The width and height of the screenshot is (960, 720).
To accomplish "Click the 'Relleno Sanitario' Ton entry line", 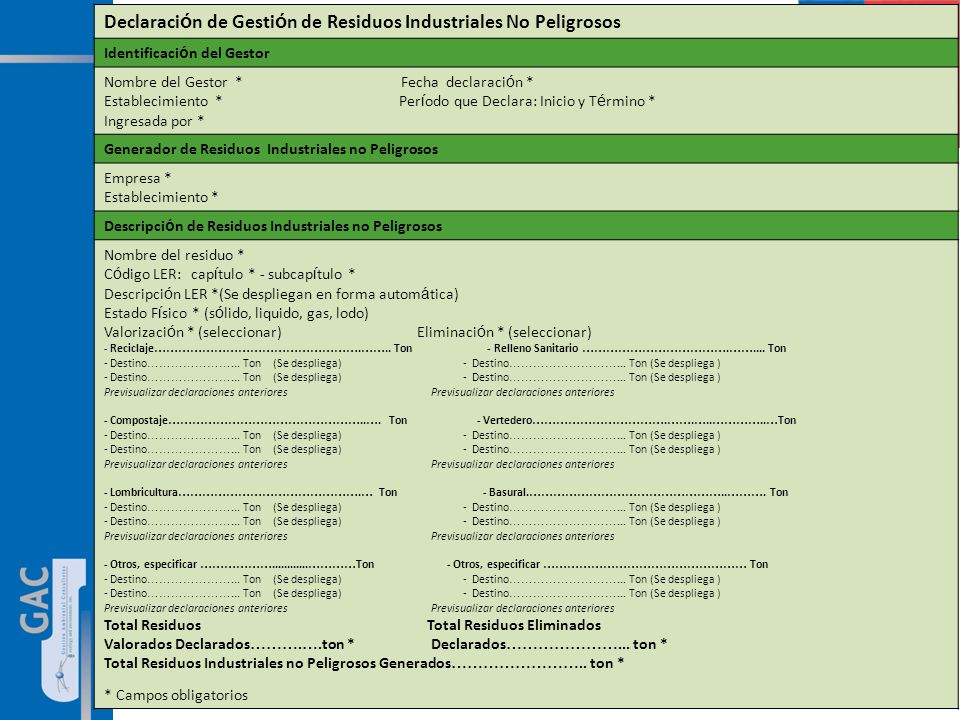I will (637, 348).
